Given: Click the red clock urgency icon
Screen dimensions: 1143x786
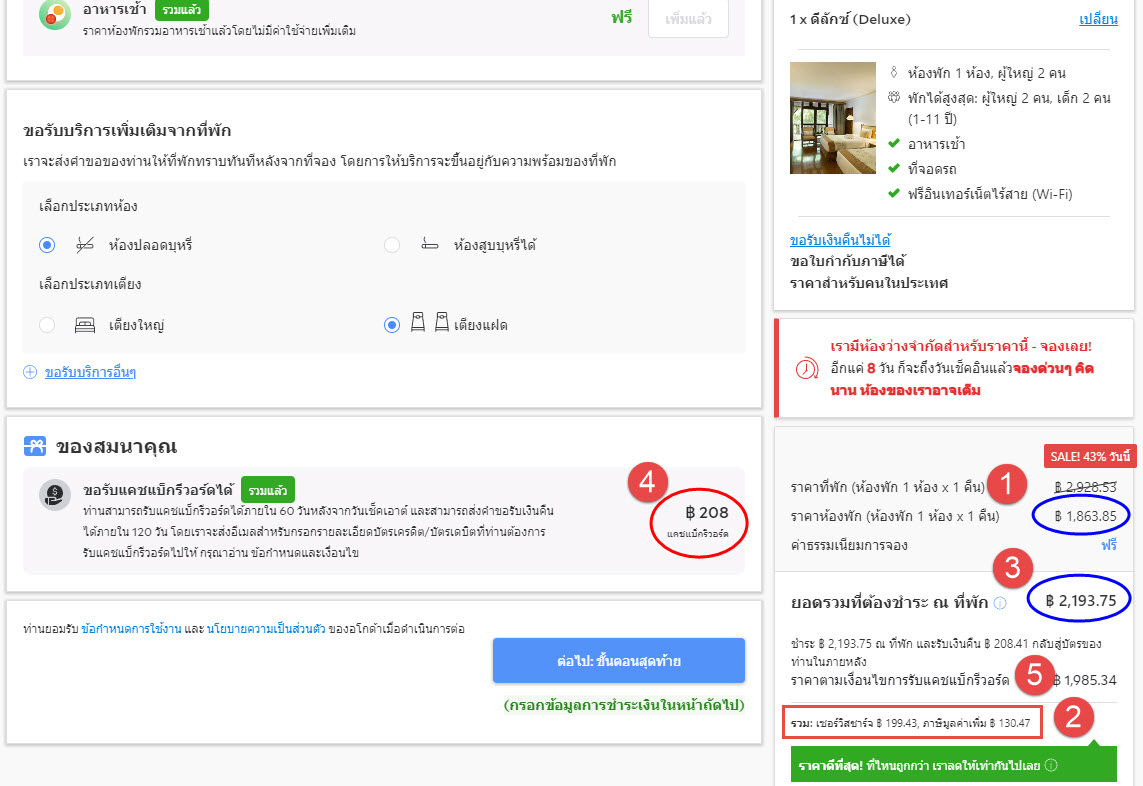Looking at the screenshot, I should coord(805,368).
